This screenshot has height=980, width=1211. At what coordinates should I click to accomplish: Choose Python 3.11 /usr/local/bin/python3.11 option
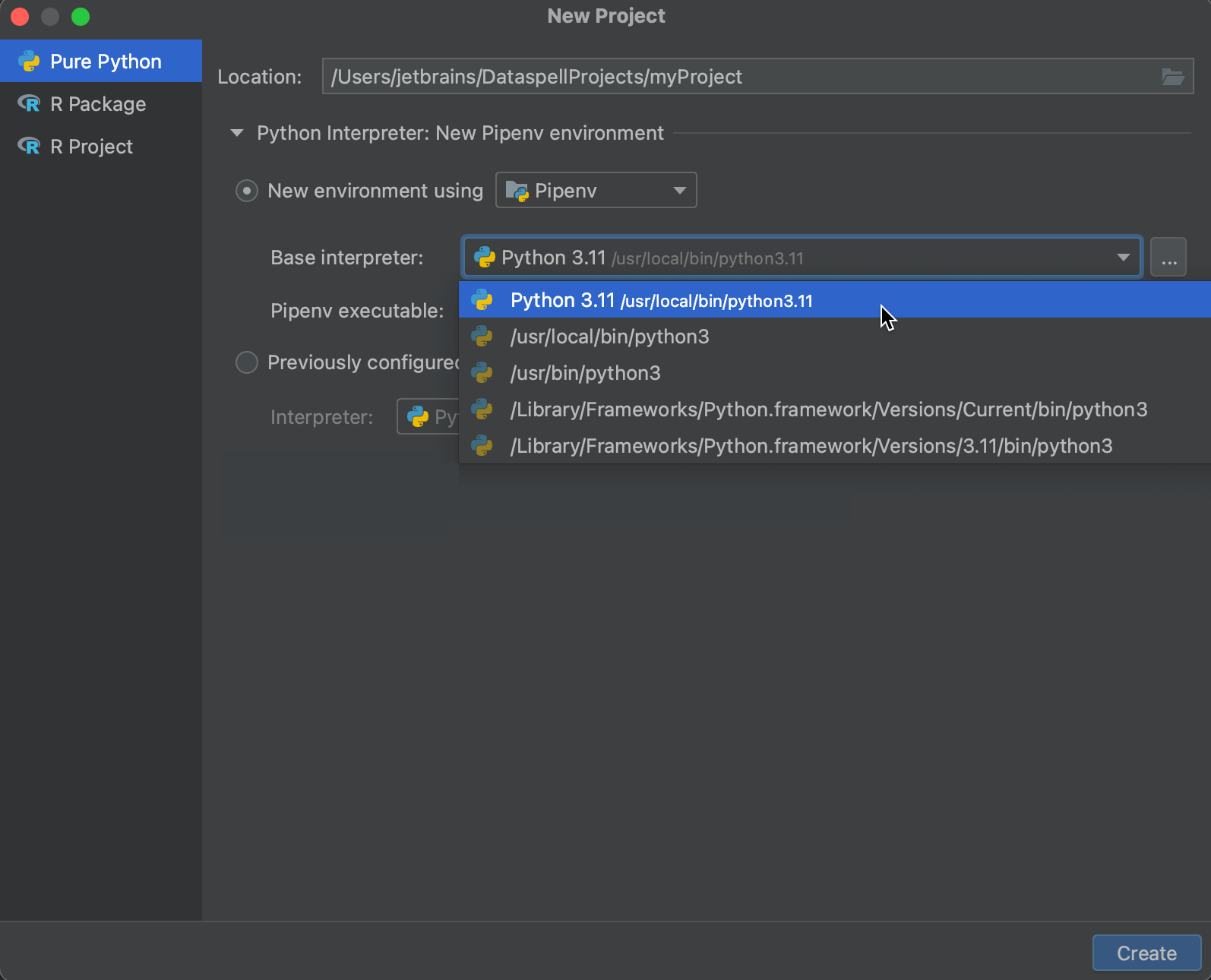click(x=661, y=301)
